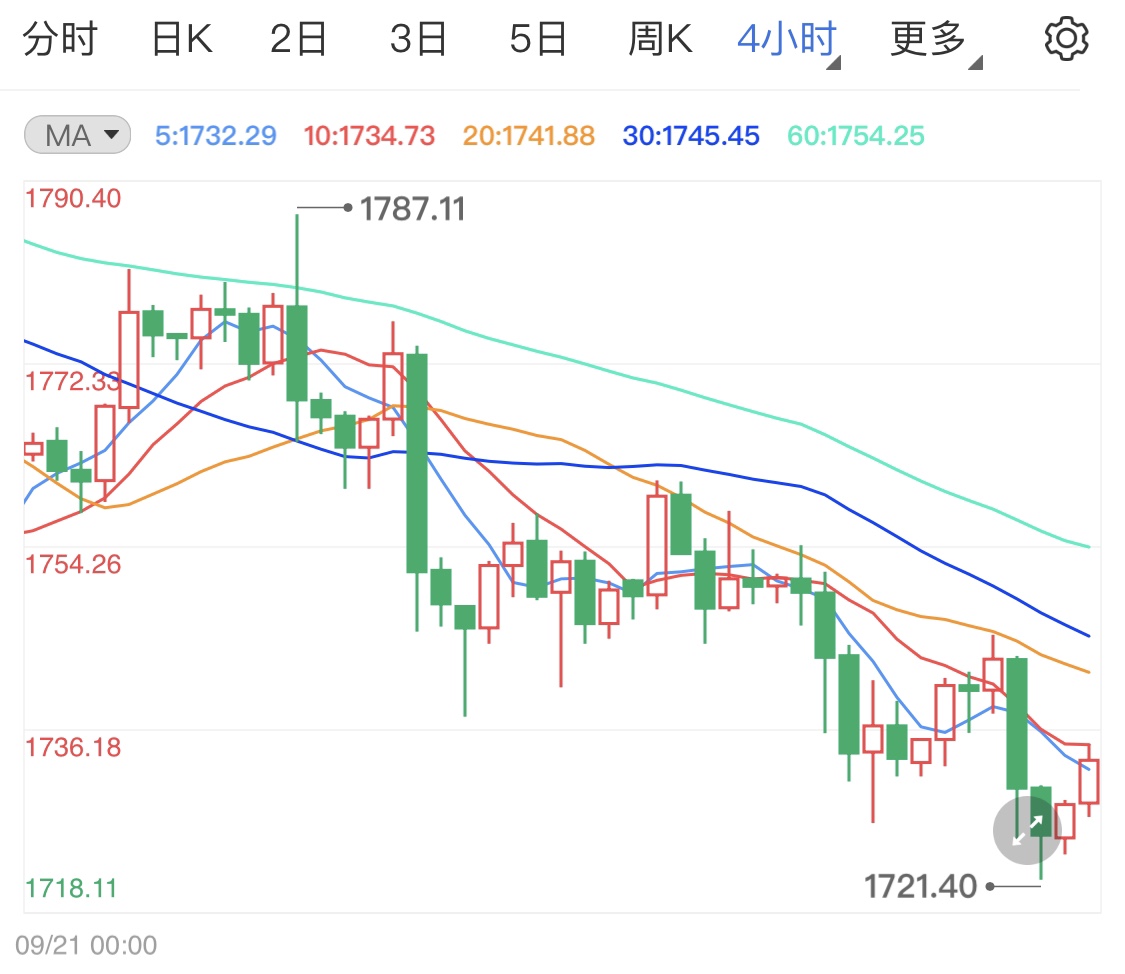Screen dimensions: 1125x974
Task: Open the 5日 five-day chart
Action: point(539,38)
